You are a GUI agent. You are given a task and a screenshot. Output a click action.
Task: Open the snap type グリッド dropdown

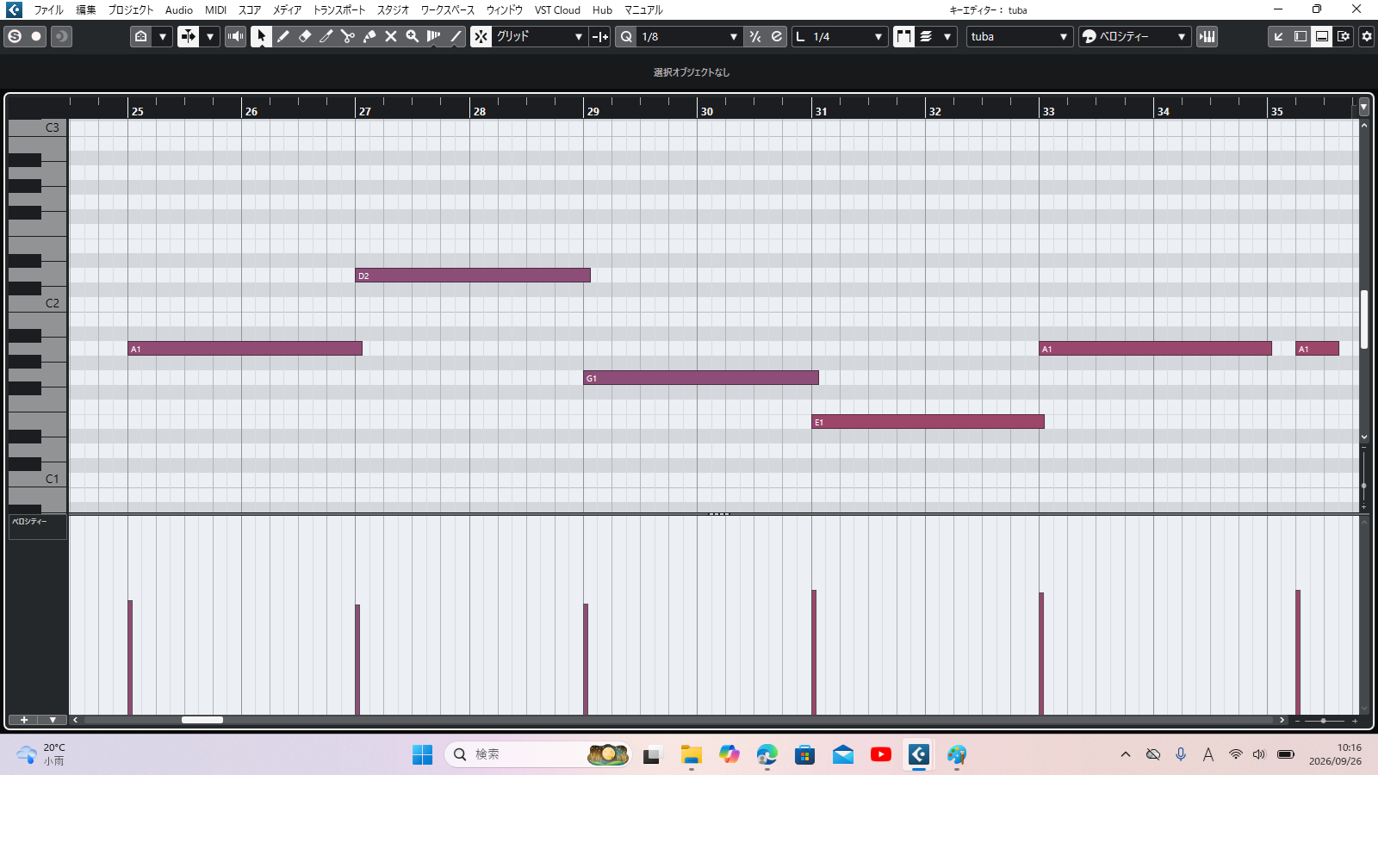pos(540,36)
